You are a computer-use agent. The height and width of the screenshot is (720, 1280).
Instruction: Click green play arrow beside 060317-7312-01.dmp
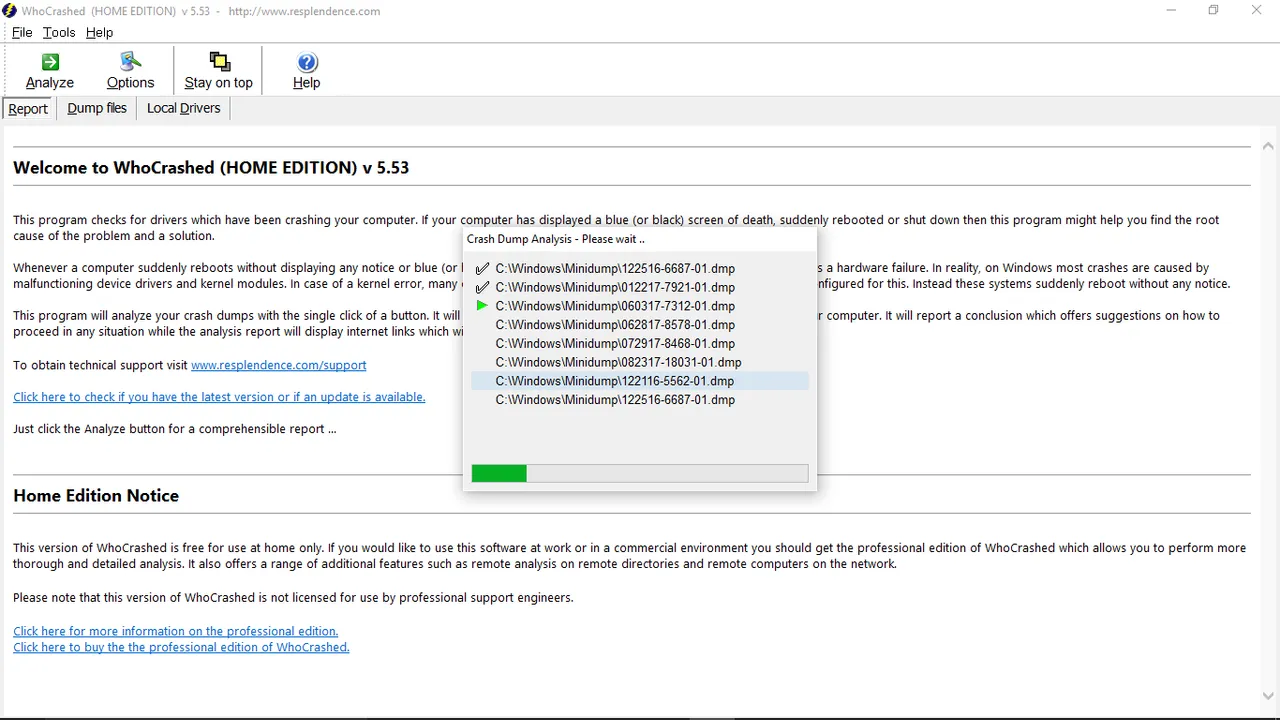point(483,306)
